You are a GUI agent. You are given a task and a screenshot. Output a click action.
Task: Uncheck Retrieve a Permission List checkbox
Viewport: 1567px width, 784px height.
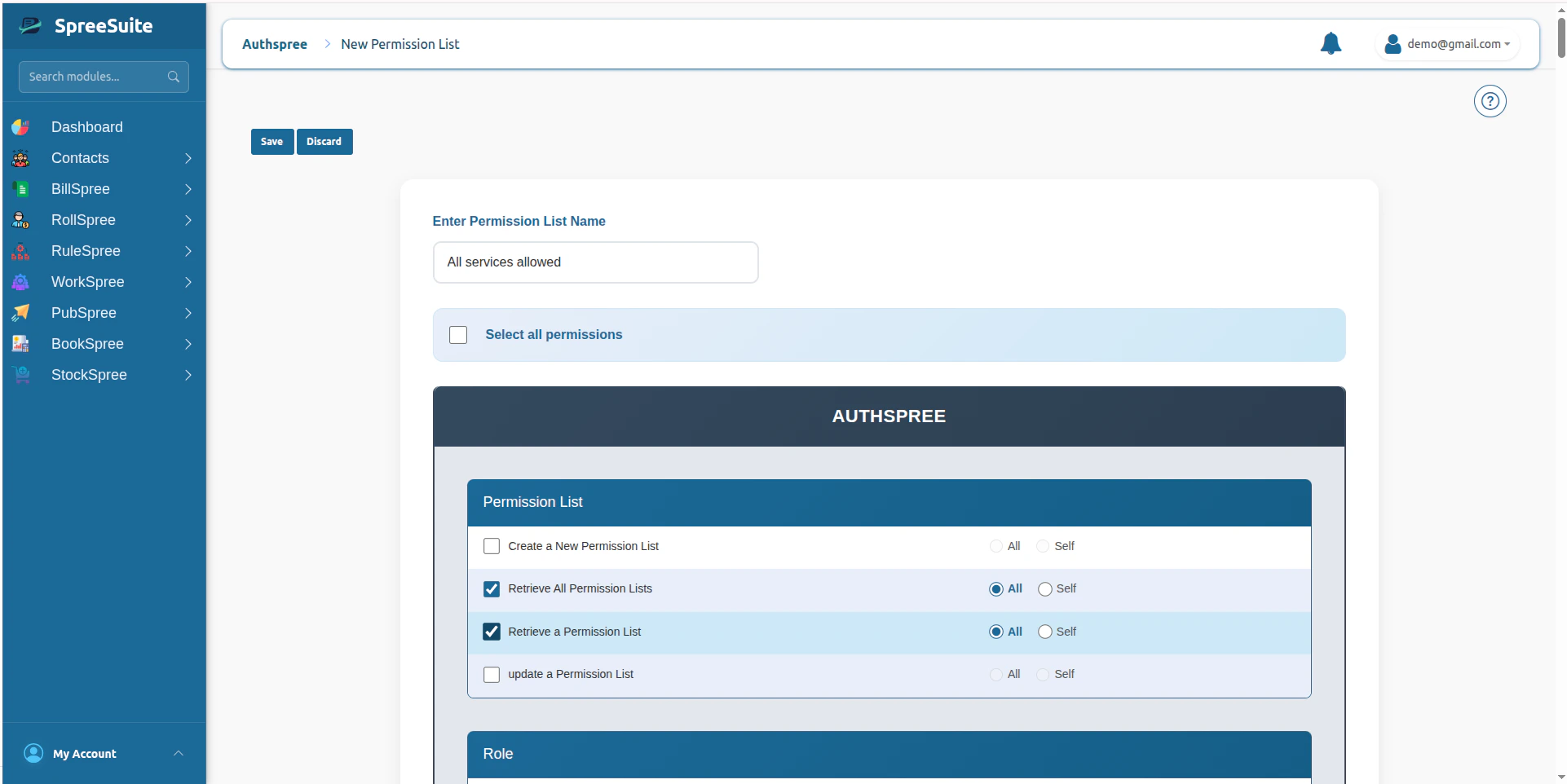point(492,632)
